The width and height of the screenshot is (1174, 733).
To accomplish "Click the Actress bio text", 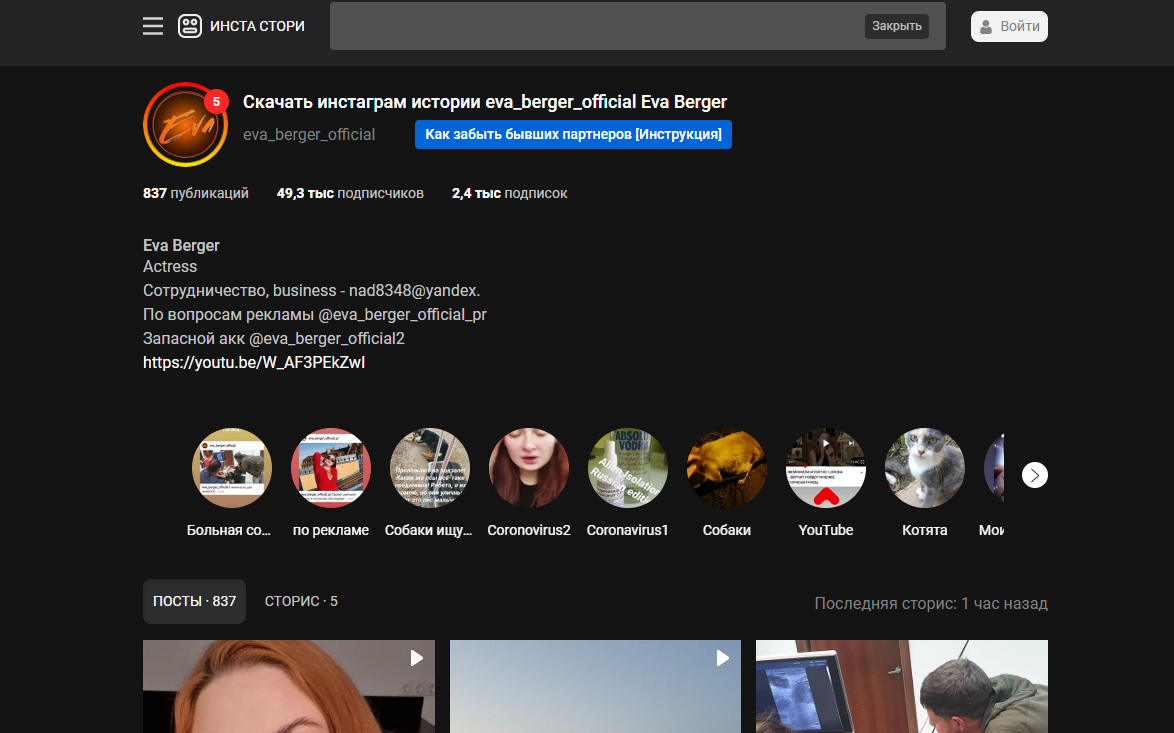I will [x=170, y=267].
